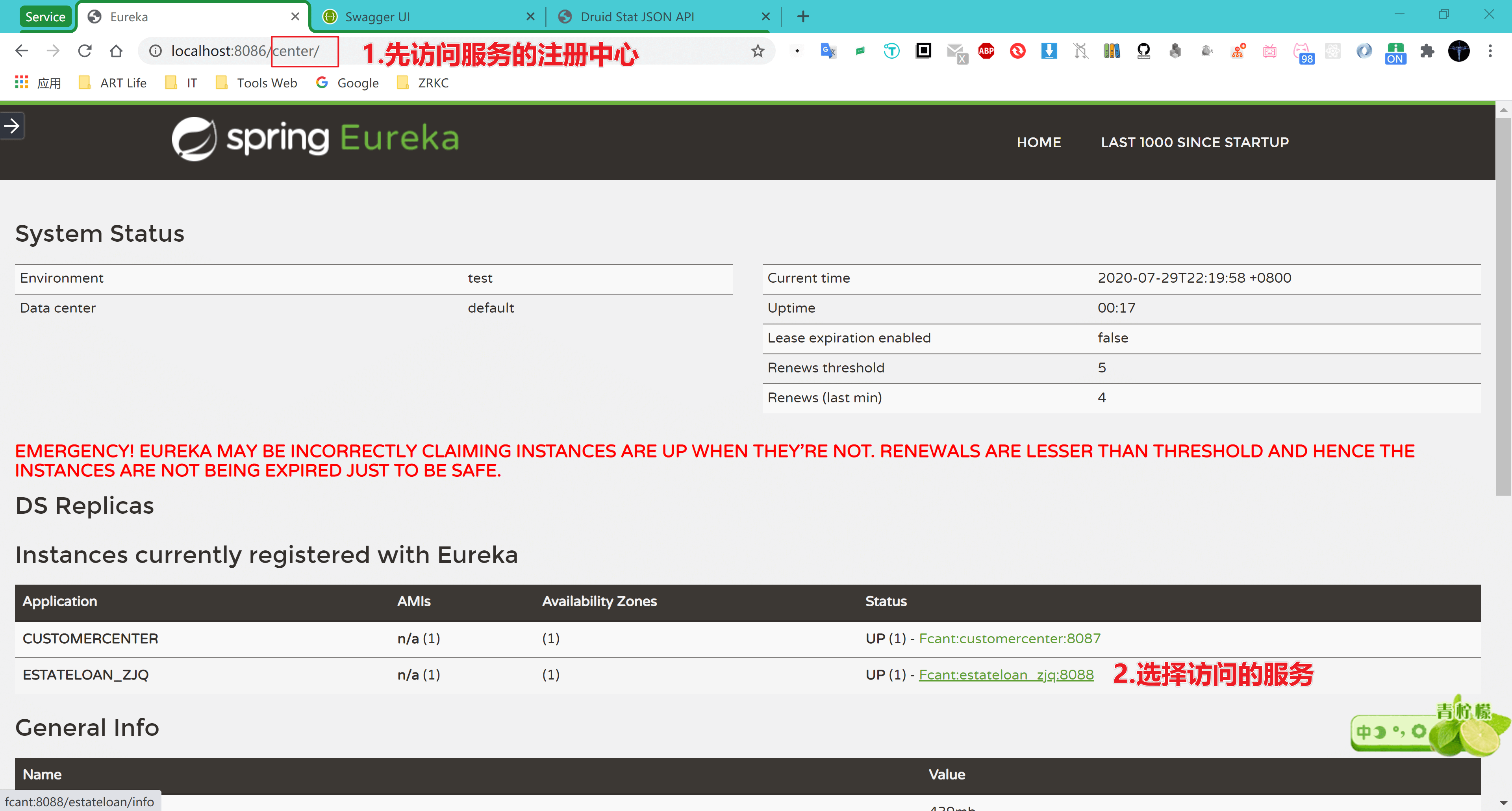Open the Chrome three-dot menu
Image resolution: width=1512 pixels, height=811 pixels.
pyautogui.click(x=1490, y=51)
